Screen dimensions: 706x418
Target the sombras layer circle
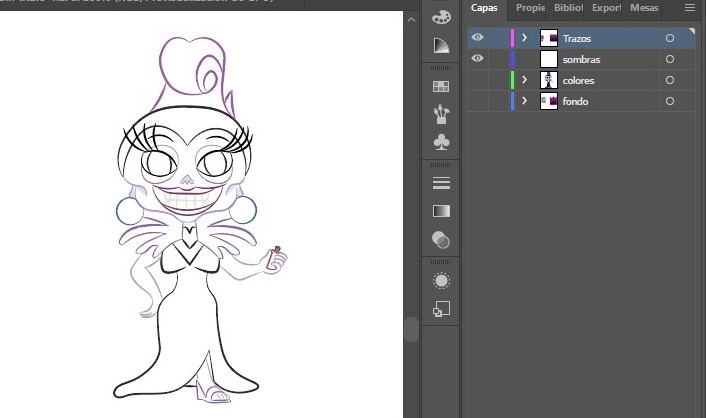click(x=670, y=59)
